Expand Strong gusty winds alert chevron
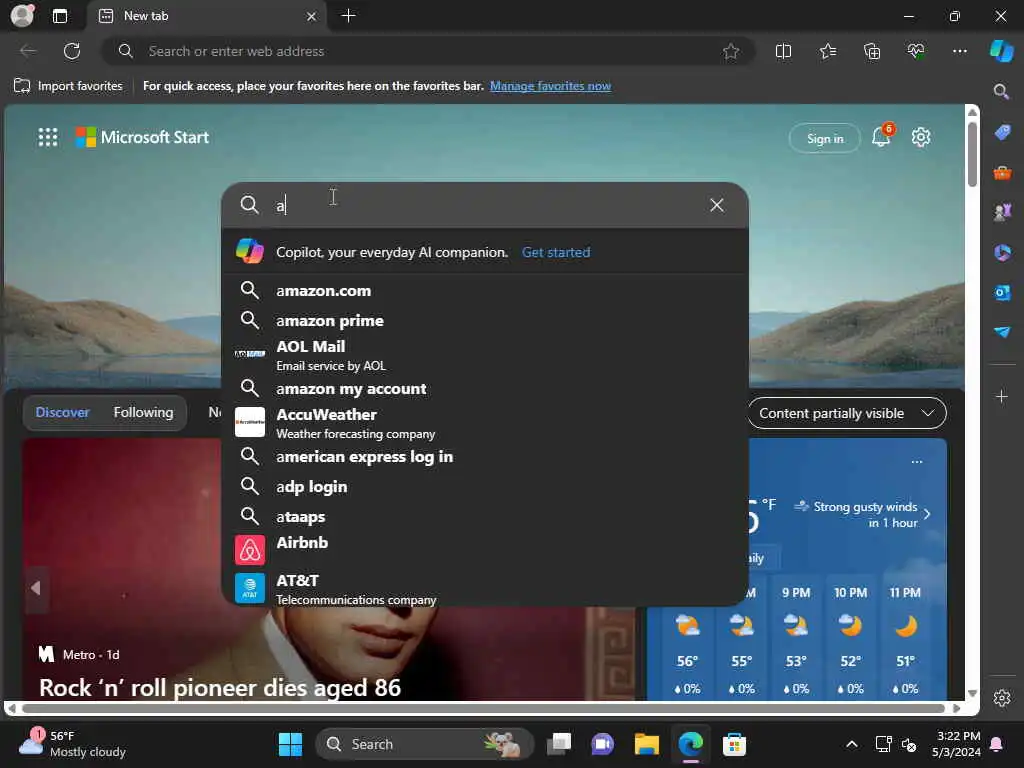Viewport: 1024px width, 768px height. click(x=927, y=514)
